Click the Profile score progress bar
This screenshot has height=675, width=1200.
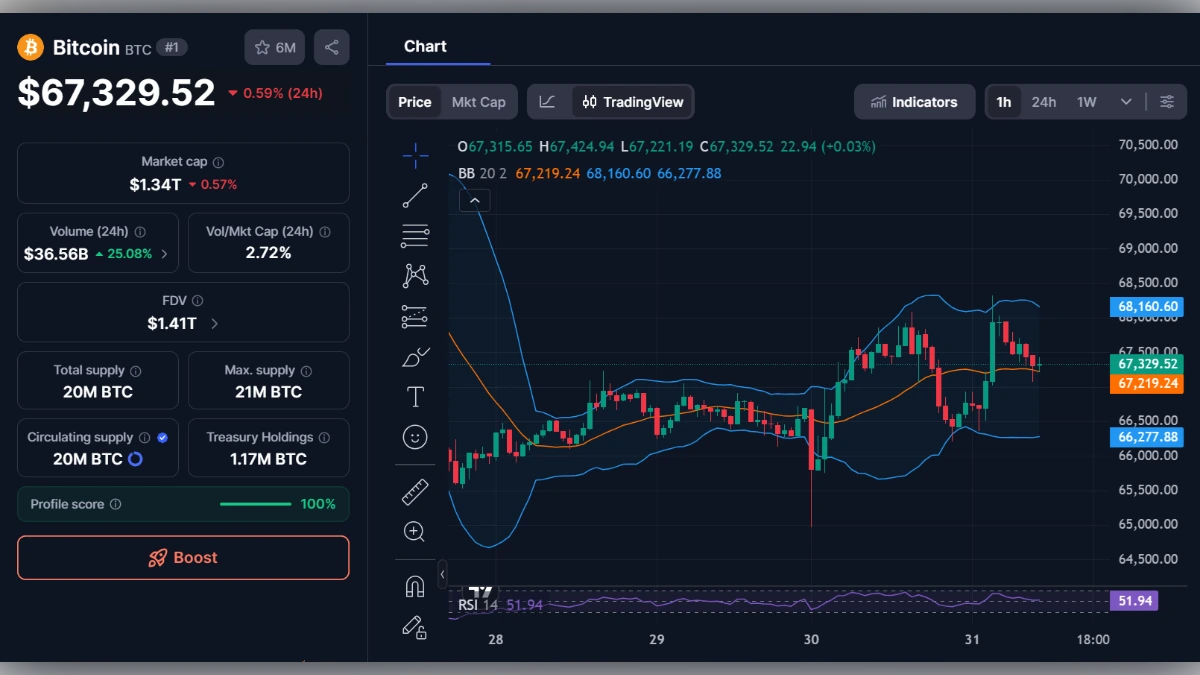pos(255,504)
